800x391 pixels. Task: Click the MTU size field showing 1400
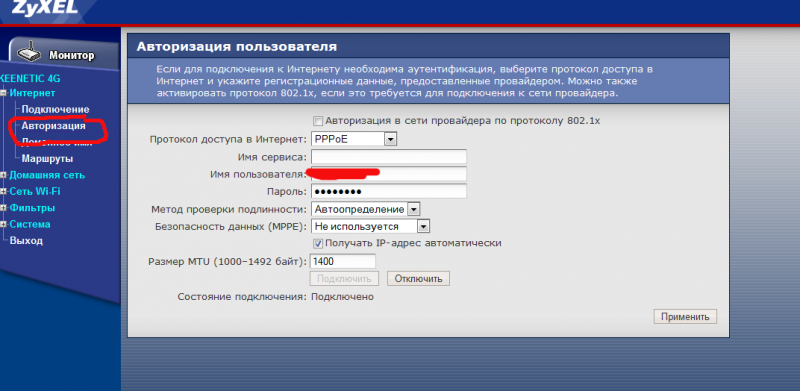coord(343,261)
